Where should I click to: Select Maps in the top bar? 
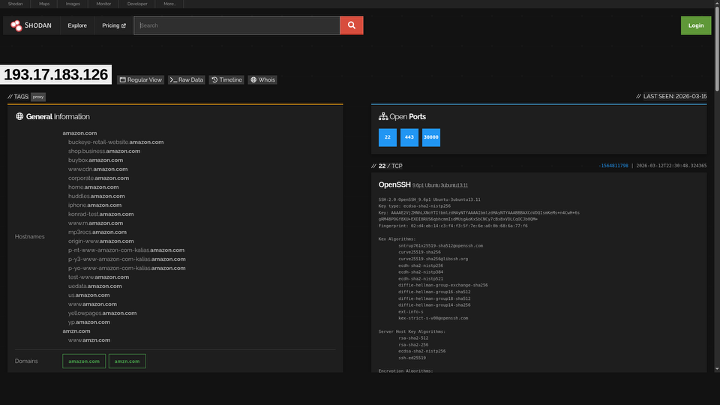pos(45,4)
